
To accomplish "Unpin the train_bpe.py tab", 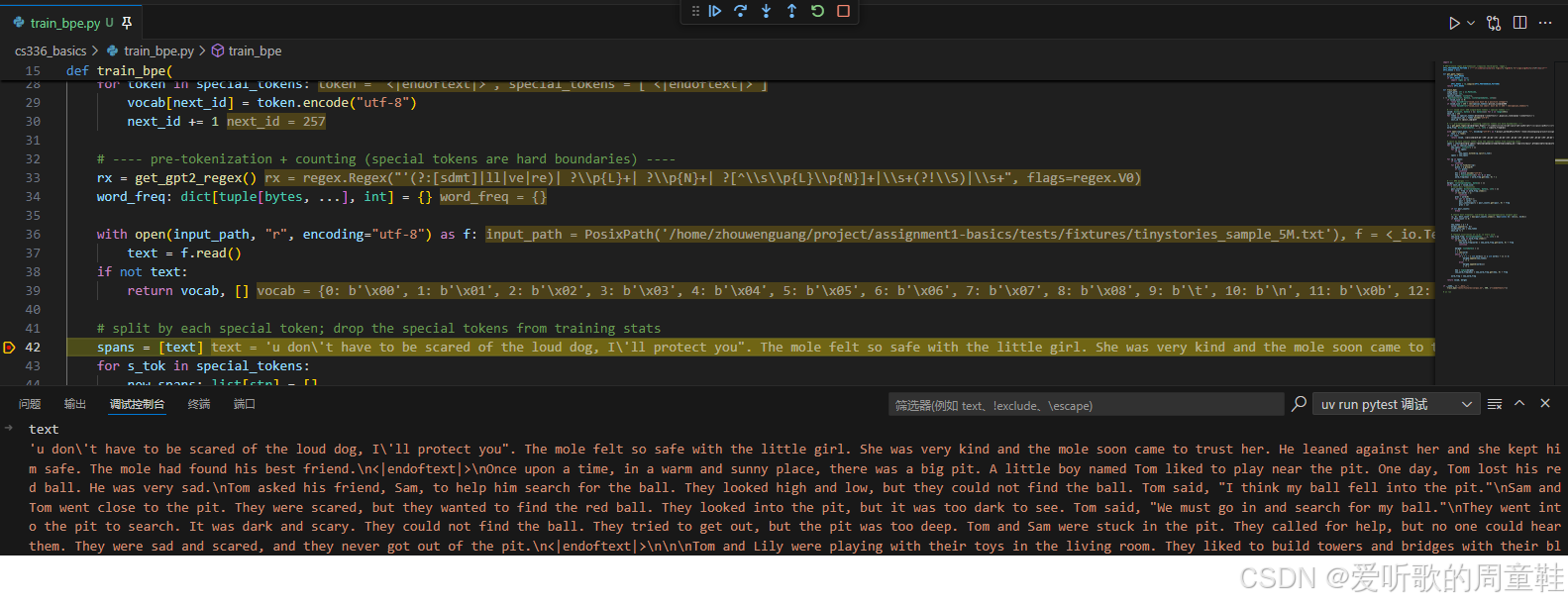I will pyautogui.click(x=127, y=23).
